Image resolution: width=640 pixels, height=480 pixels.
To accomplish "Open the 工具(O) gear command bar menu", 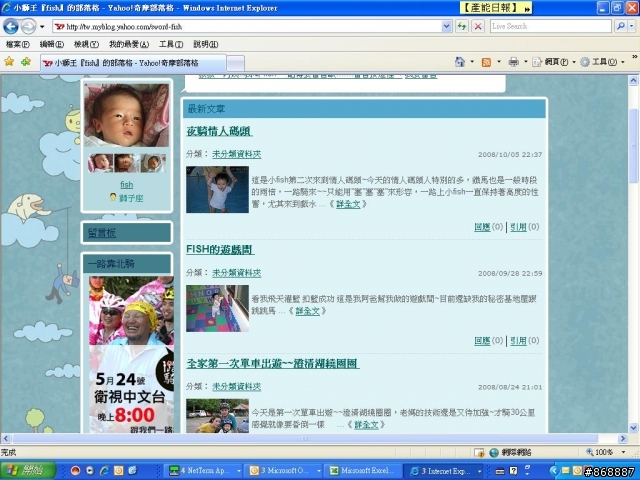I will tap(602, 62).
